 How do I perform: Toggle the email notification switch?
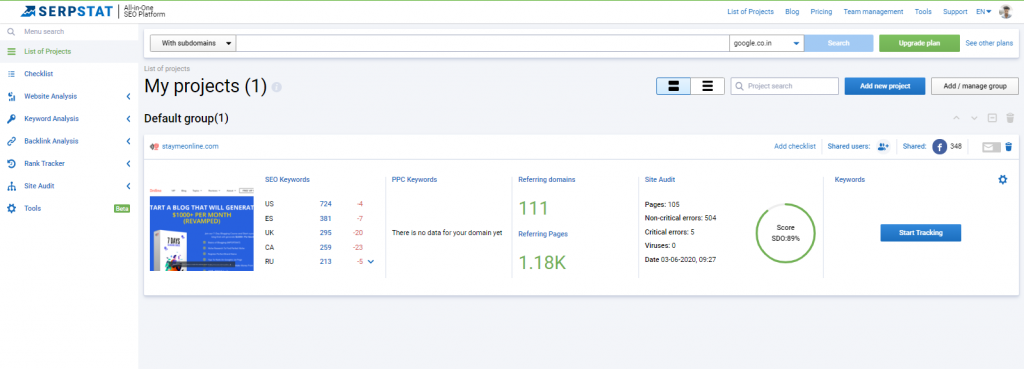click(x=991, y=147)
